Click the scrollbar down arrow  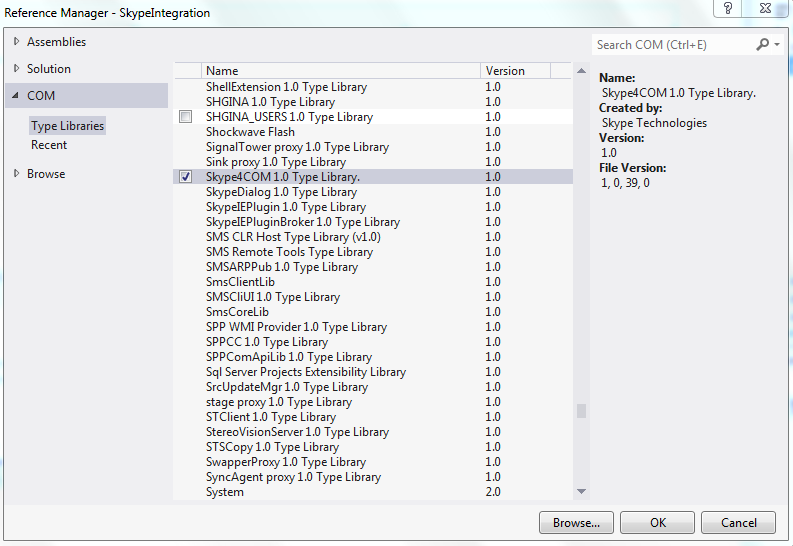point(582,491)
